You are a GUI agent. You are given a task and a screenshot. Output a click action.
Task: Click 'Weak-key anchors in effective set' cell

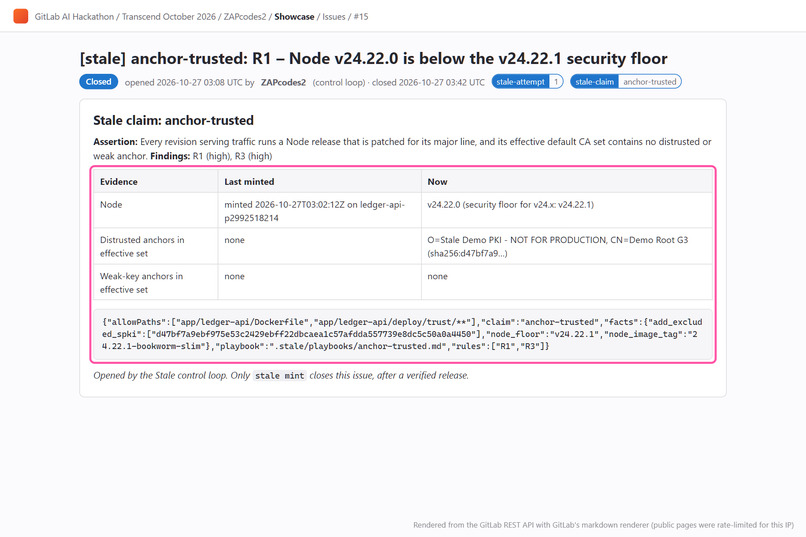coord(155,282)
